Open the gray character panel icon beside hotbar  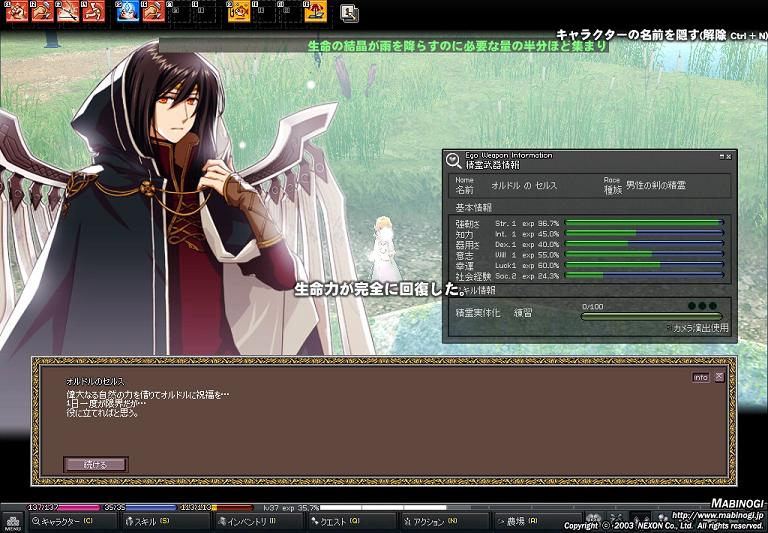pos(349,13)
